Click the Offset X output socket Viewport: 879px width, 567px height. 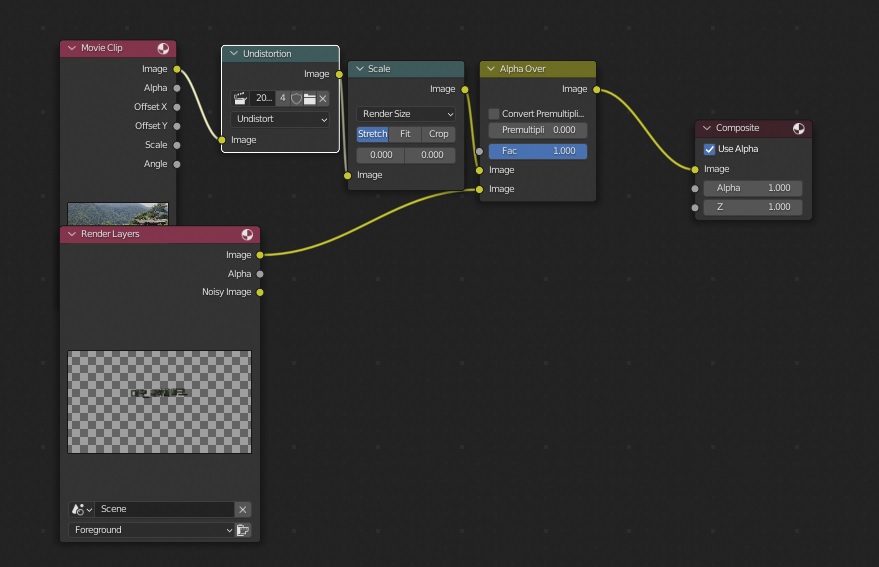(x=177, y=107)
